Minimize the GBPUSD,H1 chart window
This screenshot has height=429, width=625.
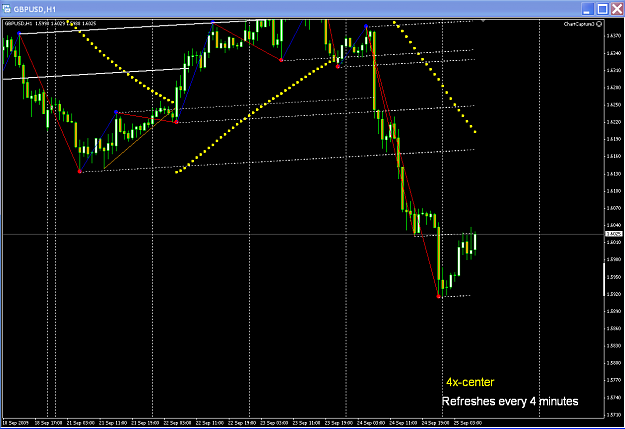[587, 9]
